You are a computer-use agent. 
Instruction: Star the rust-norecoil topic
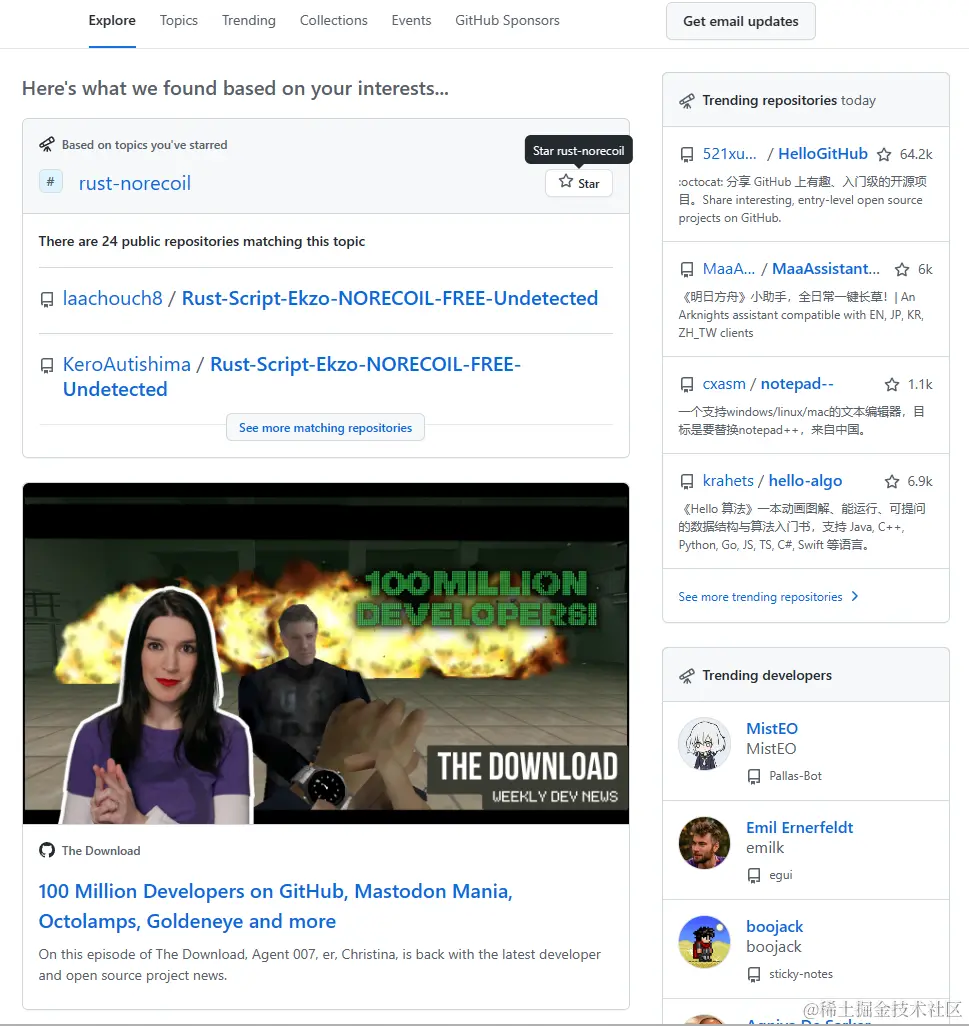(579, 183)
